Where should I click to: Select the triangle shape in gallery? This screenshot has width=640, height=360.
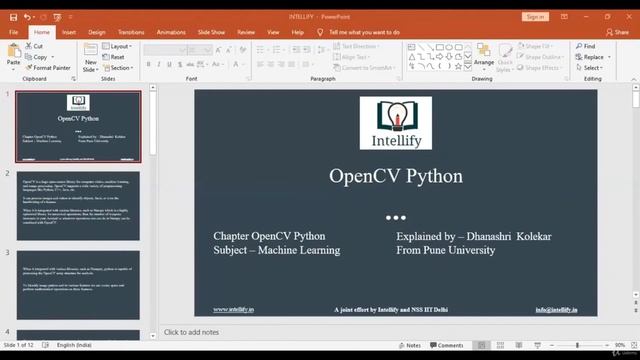(x=411, y=57)
